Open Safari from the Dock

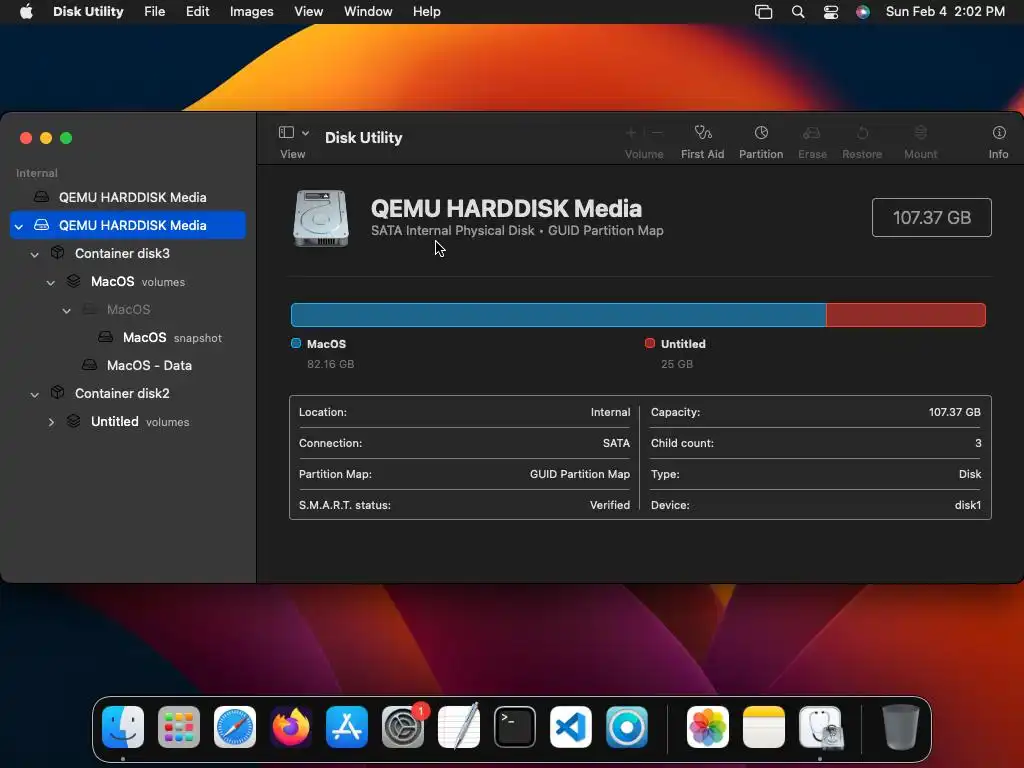(235, 727)
